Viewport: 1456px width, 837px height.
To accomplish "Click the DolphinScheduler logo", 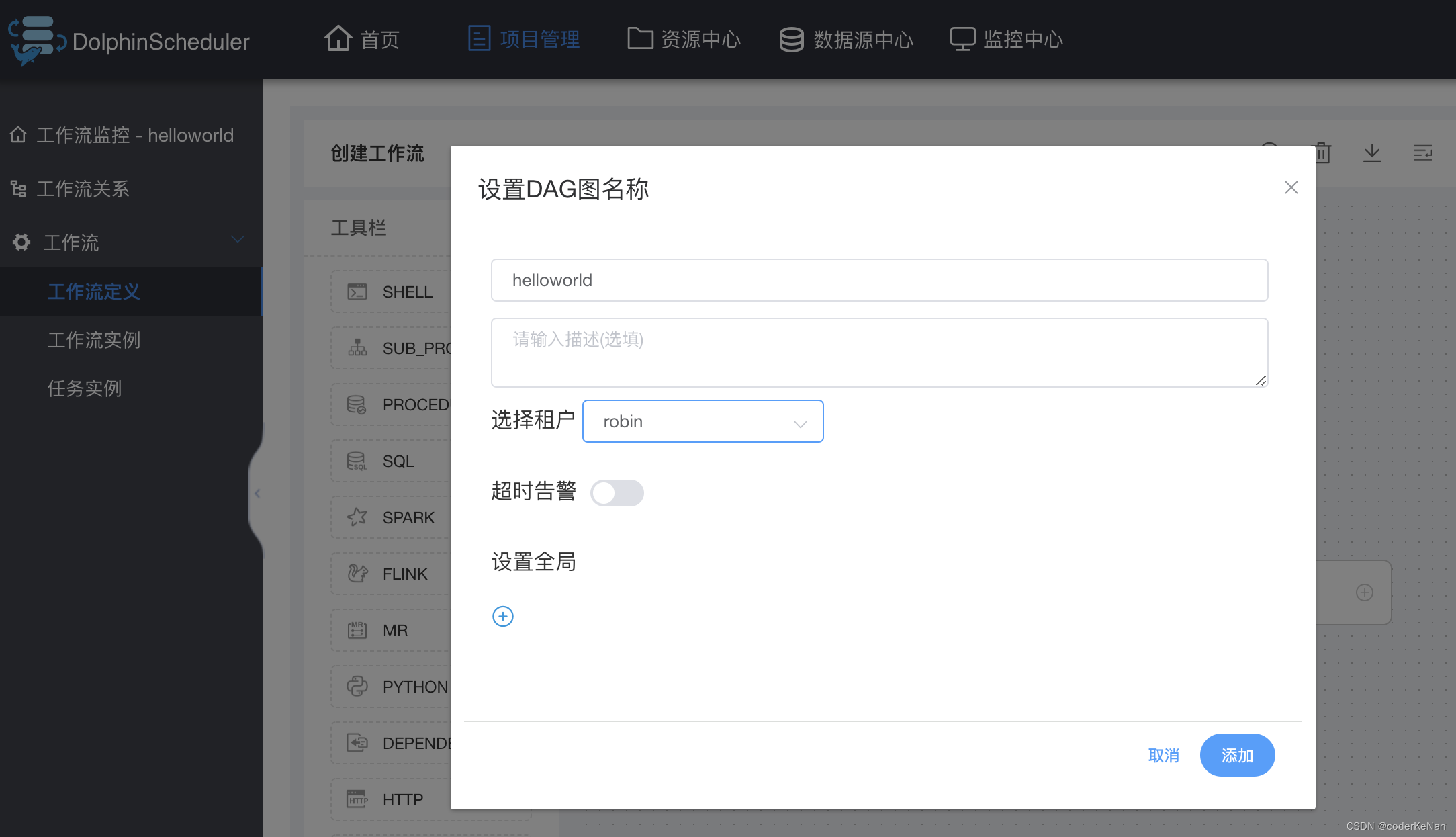I will 128,40.
